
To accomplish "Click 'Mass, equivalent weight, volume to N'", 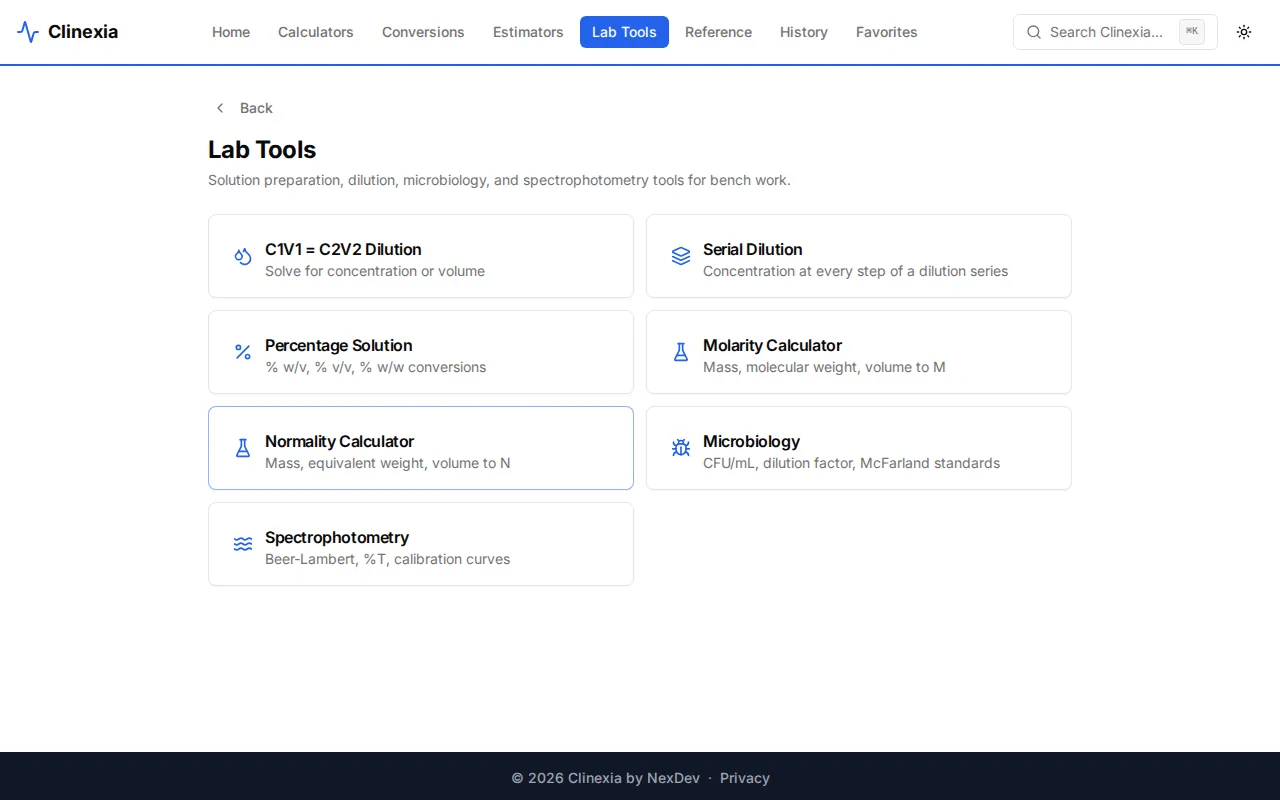I will click(388, 463).
